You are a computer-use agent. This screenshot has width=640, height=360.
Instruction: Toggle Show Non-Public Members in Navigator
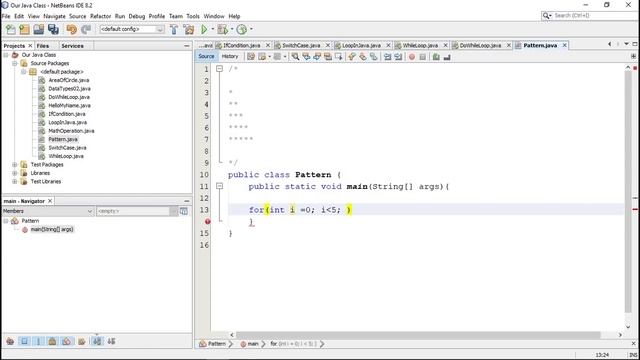pos(52,341)
